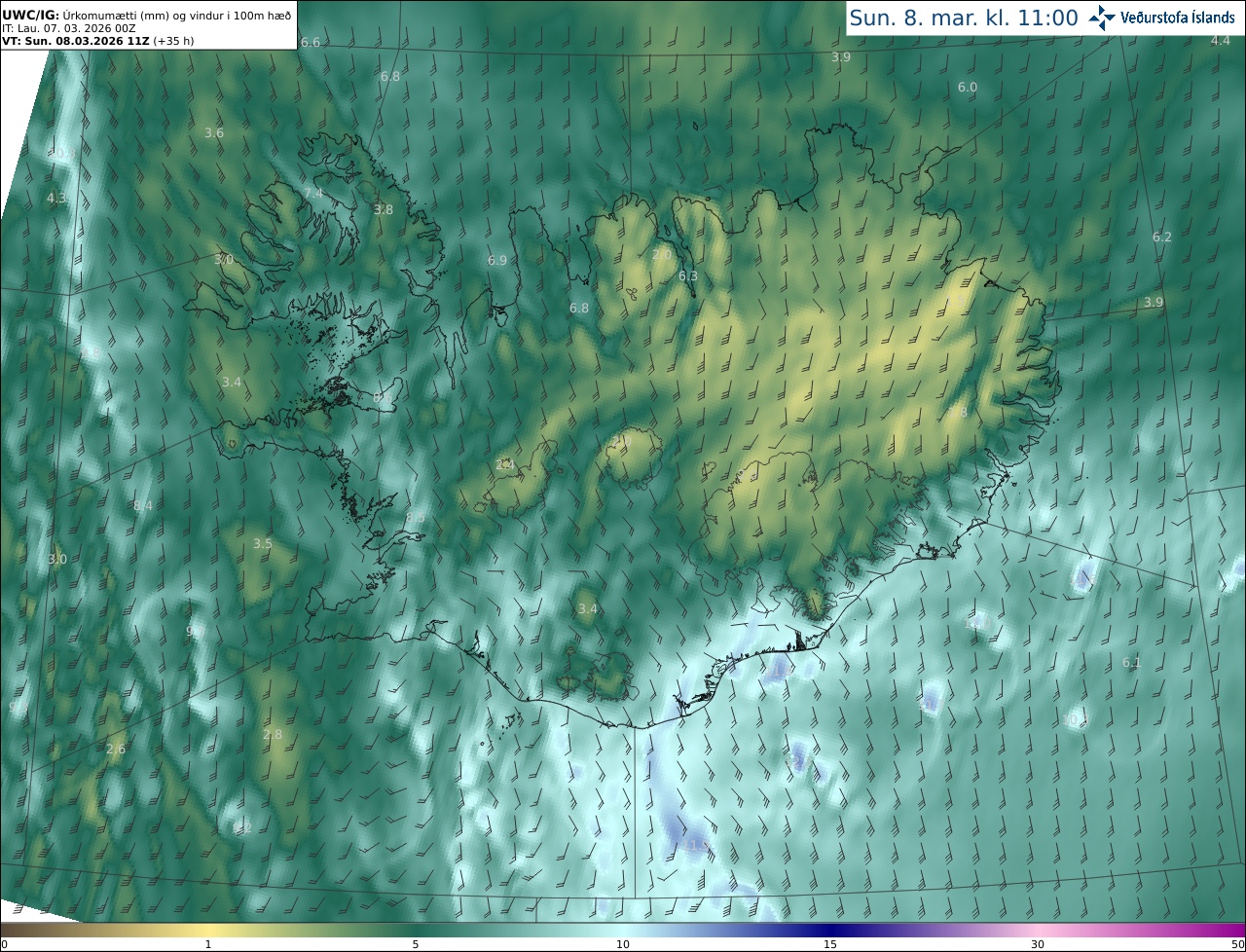Click the 'Veðurstofa Íslands' name text
Screen dimensions: 1246x952
point(1178,18)
